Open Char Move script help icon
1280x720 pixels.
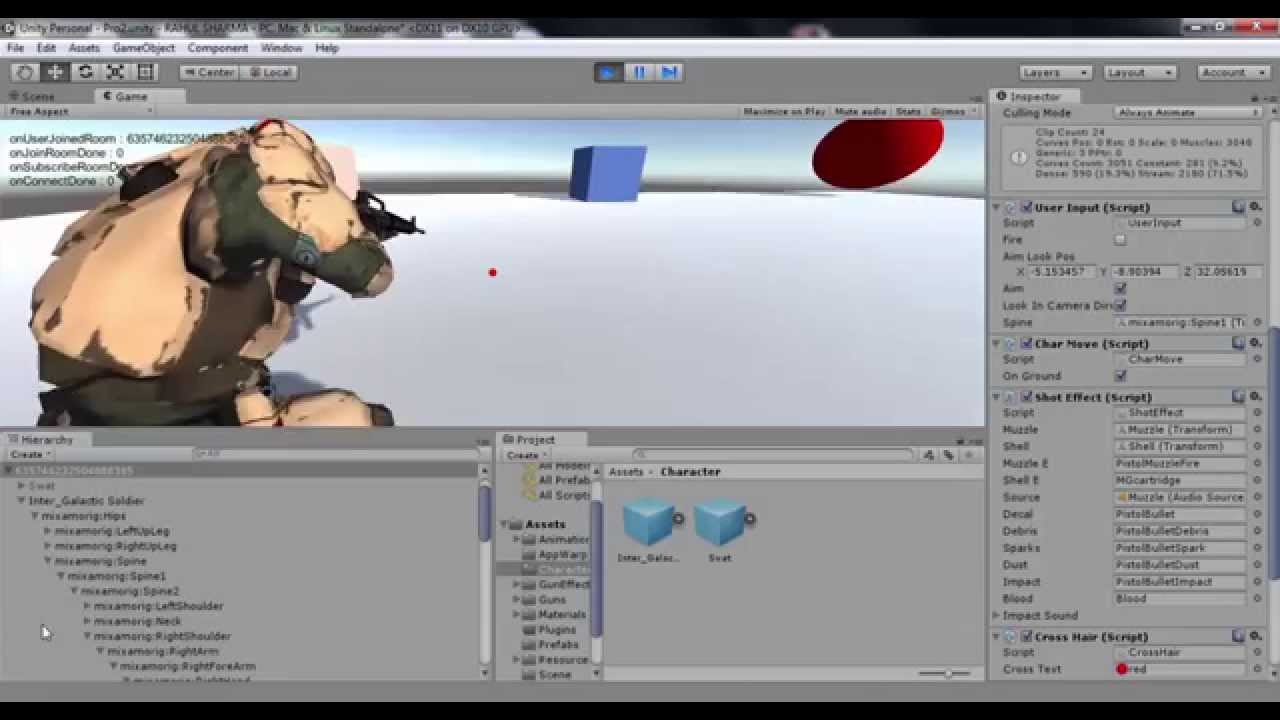coord(1239,343)
